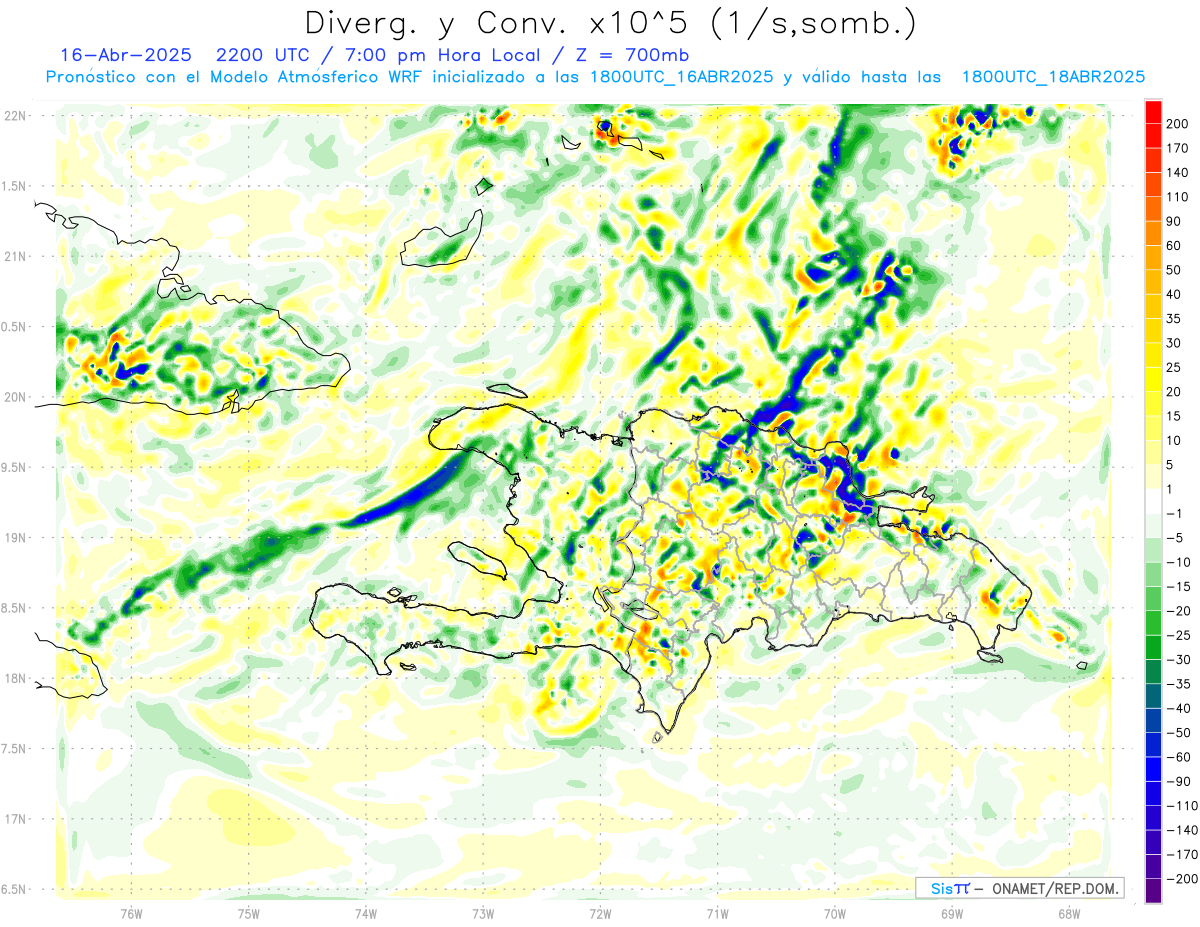Click the colorbar value '-200'
Image resolution: width=1200 pixels, height=927 pixels.
pyautogui.click(x=1182, y=879)
